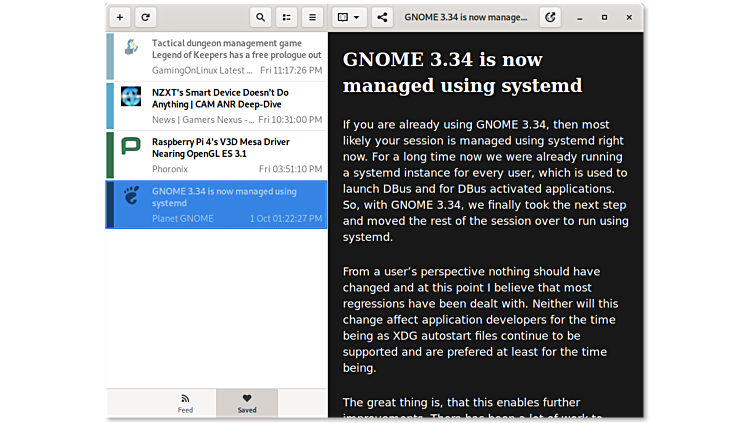Share the current article
Screen dimensions: 752x423
click(382, 17)
